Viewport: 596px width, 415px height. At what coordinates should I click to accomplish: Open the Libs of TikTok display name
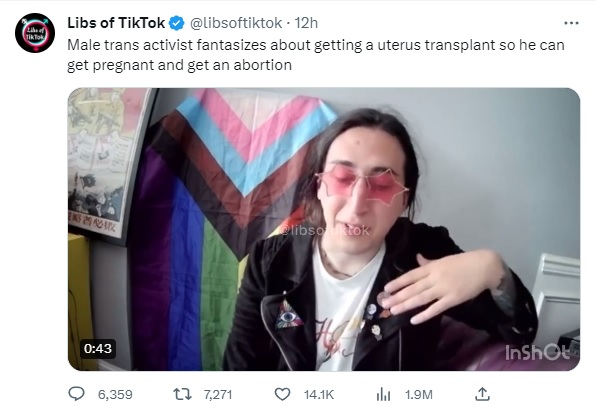(x=116, y=23)
